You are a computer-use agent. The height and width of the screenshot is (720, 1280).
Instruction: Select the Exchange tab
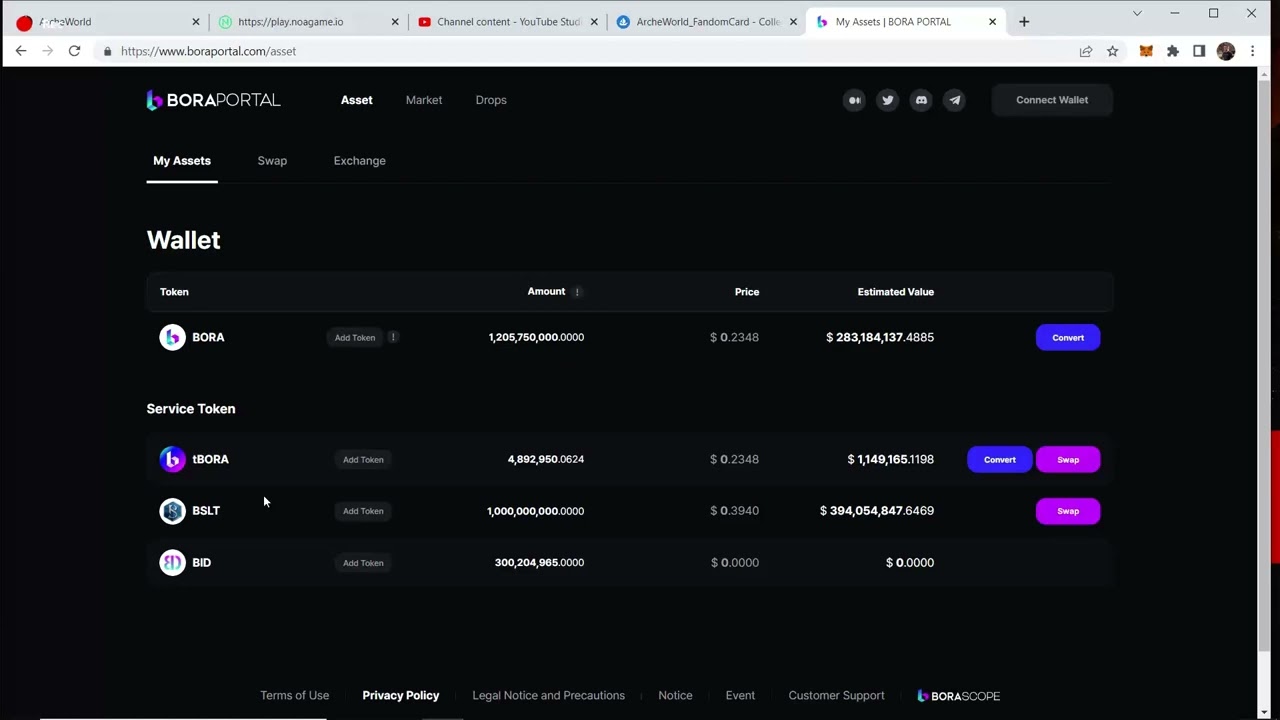tap(360, 161)
